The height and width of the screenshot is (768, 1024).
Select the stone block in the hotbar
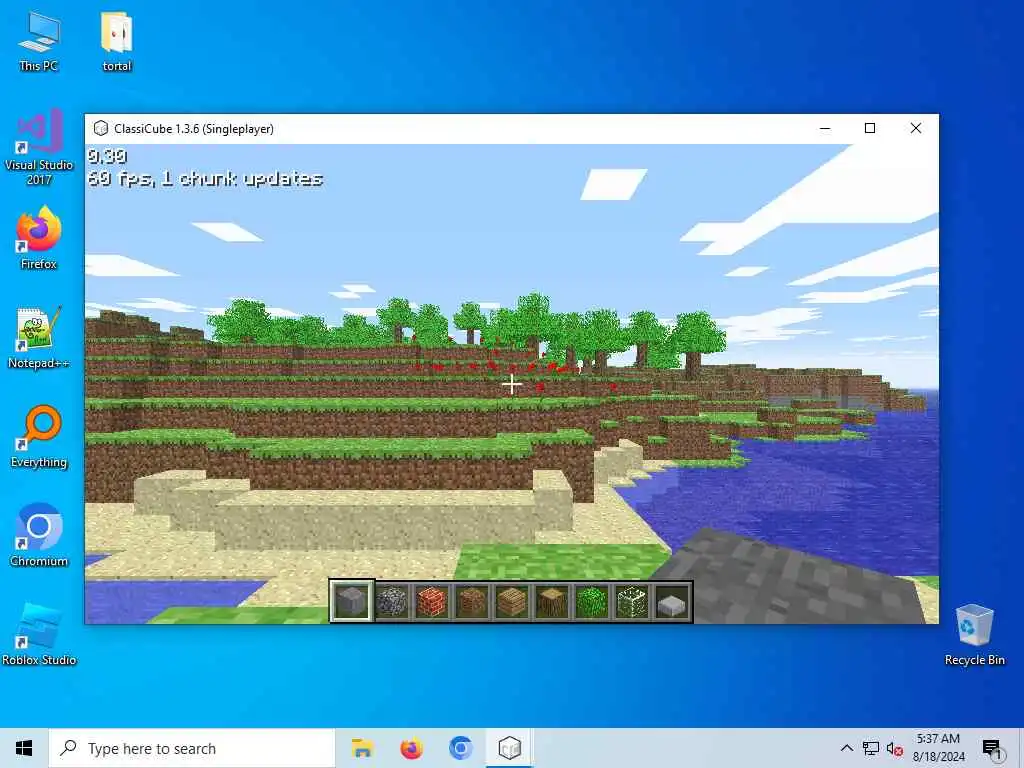pos(351,601)
